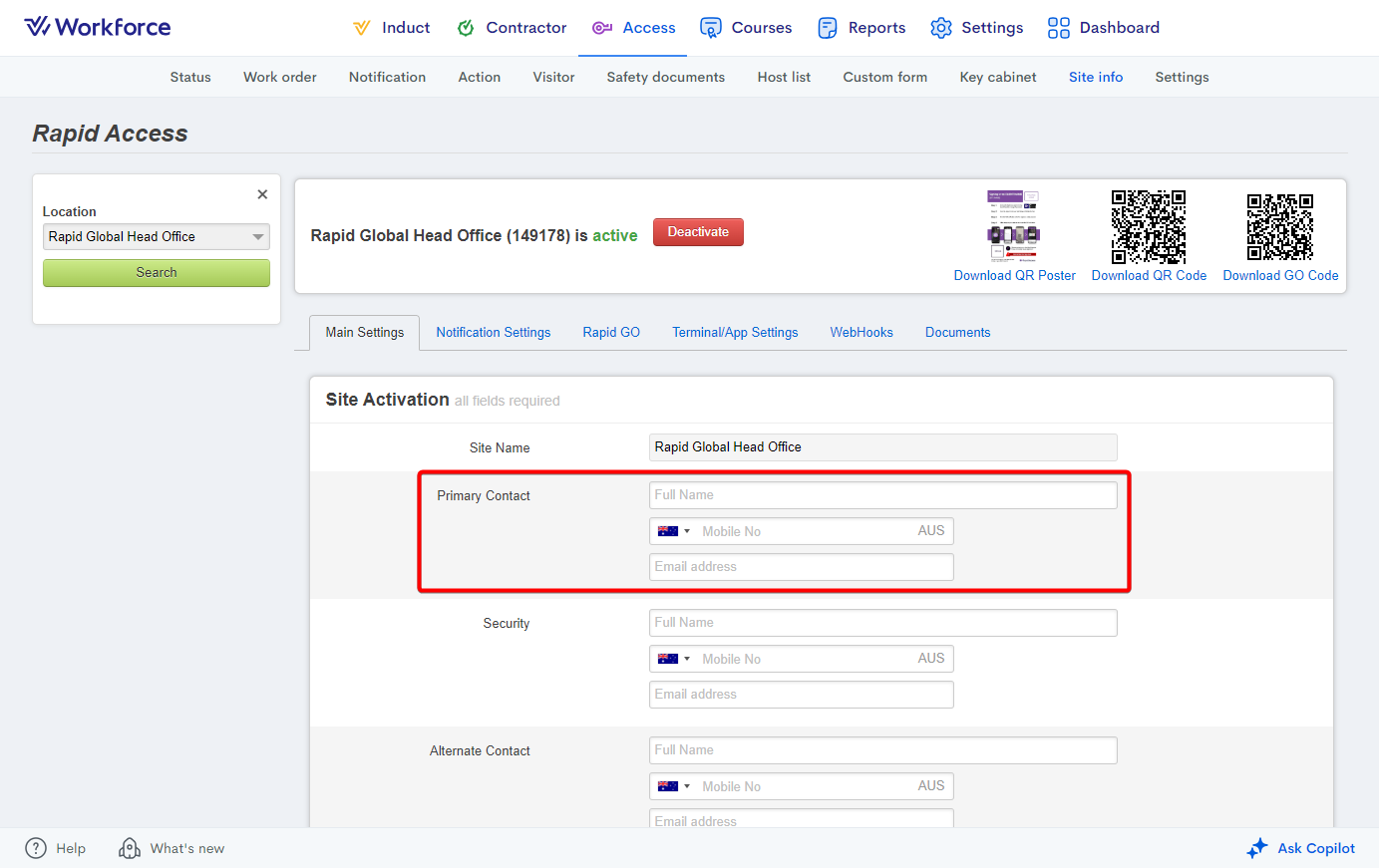
Task: Click Primary Contact Email address field
Action: tap(802, 567)
